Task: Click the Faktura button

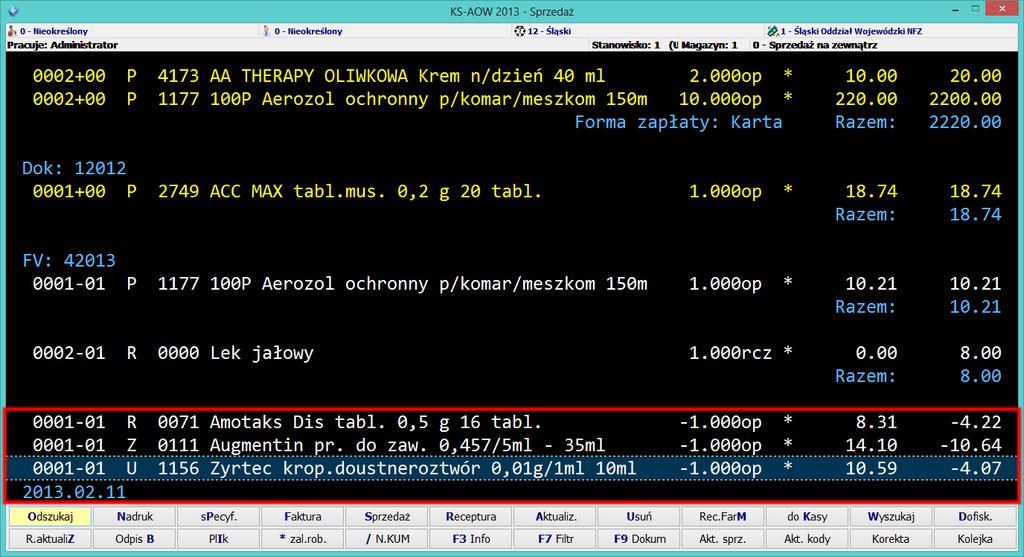Action: 303,517
